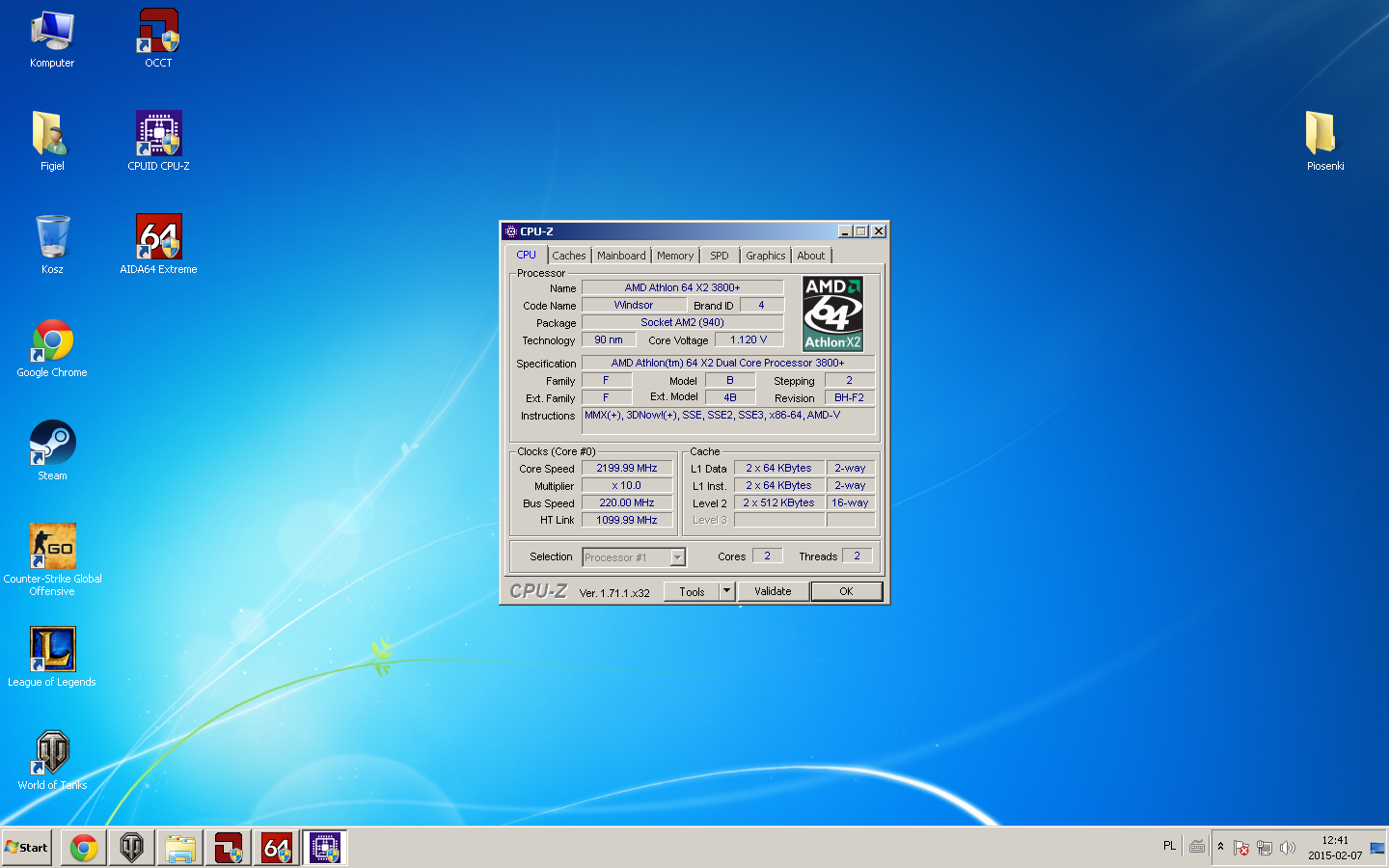Click the Validate button
This screenshot has height=868, width=1389.
pos(773,591)
